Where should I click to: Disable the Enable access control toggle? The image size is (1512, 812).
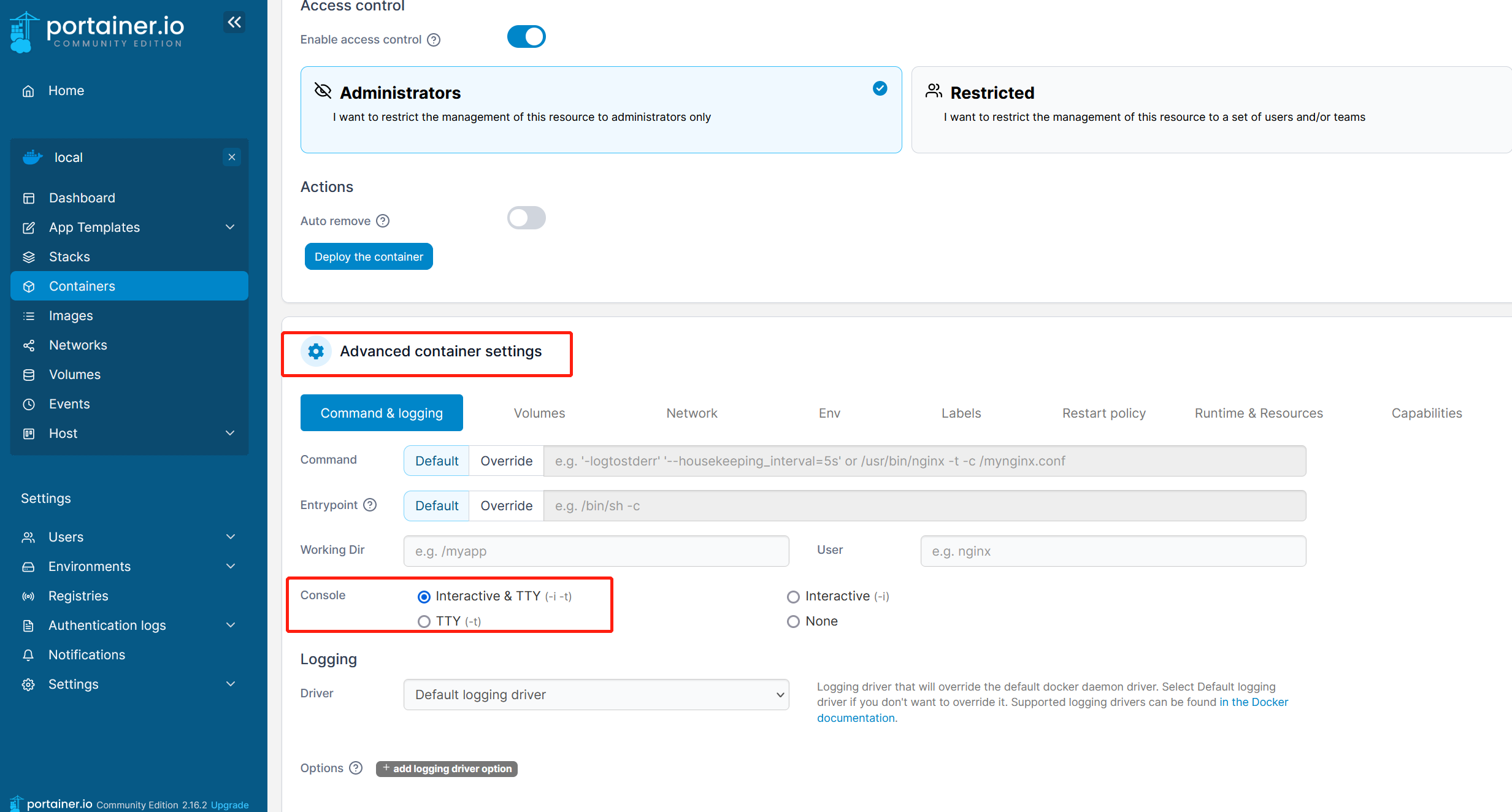point(526,37)
